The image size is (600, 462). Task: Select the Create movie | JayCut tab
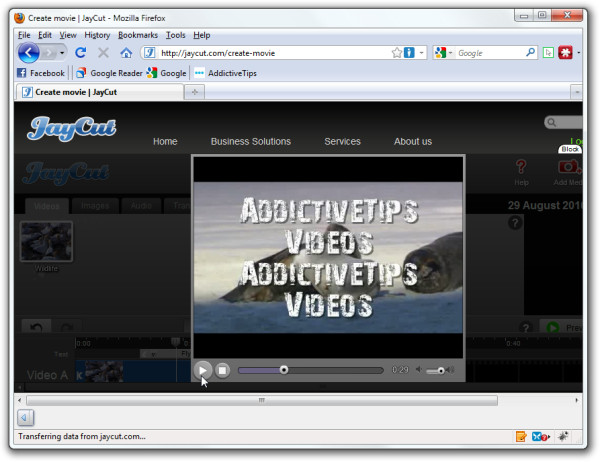99,92
